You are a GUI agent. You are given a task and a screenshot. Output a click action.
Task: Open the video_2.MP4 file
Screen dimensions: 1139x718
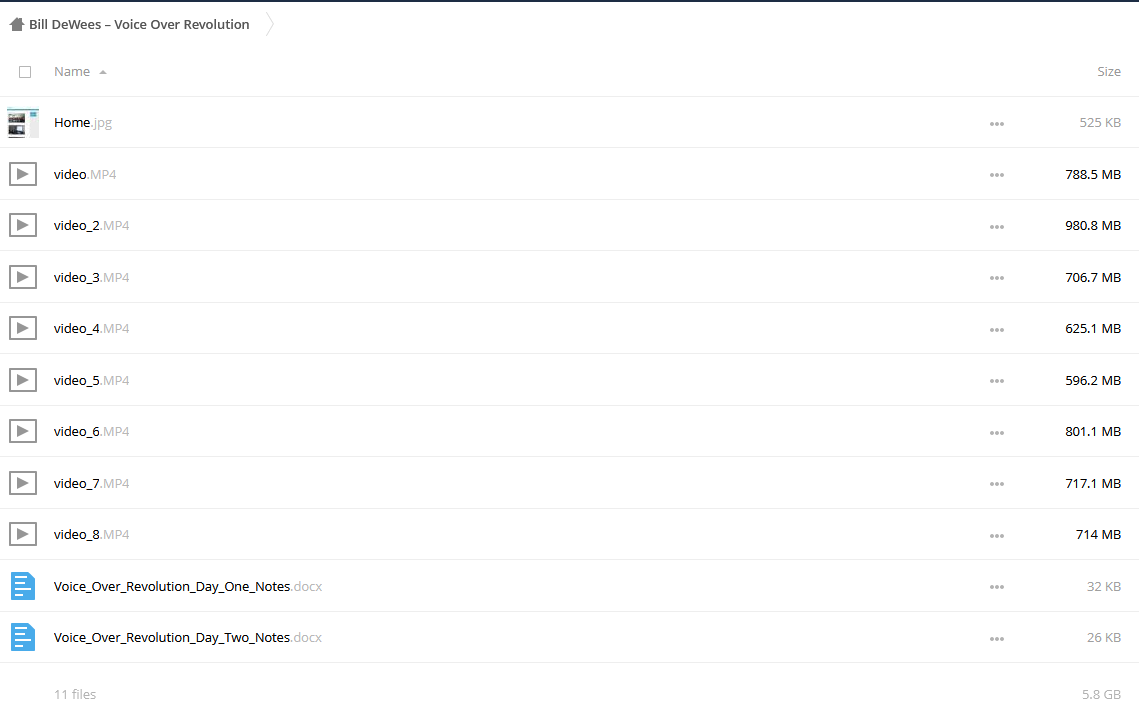pos(92,226)
